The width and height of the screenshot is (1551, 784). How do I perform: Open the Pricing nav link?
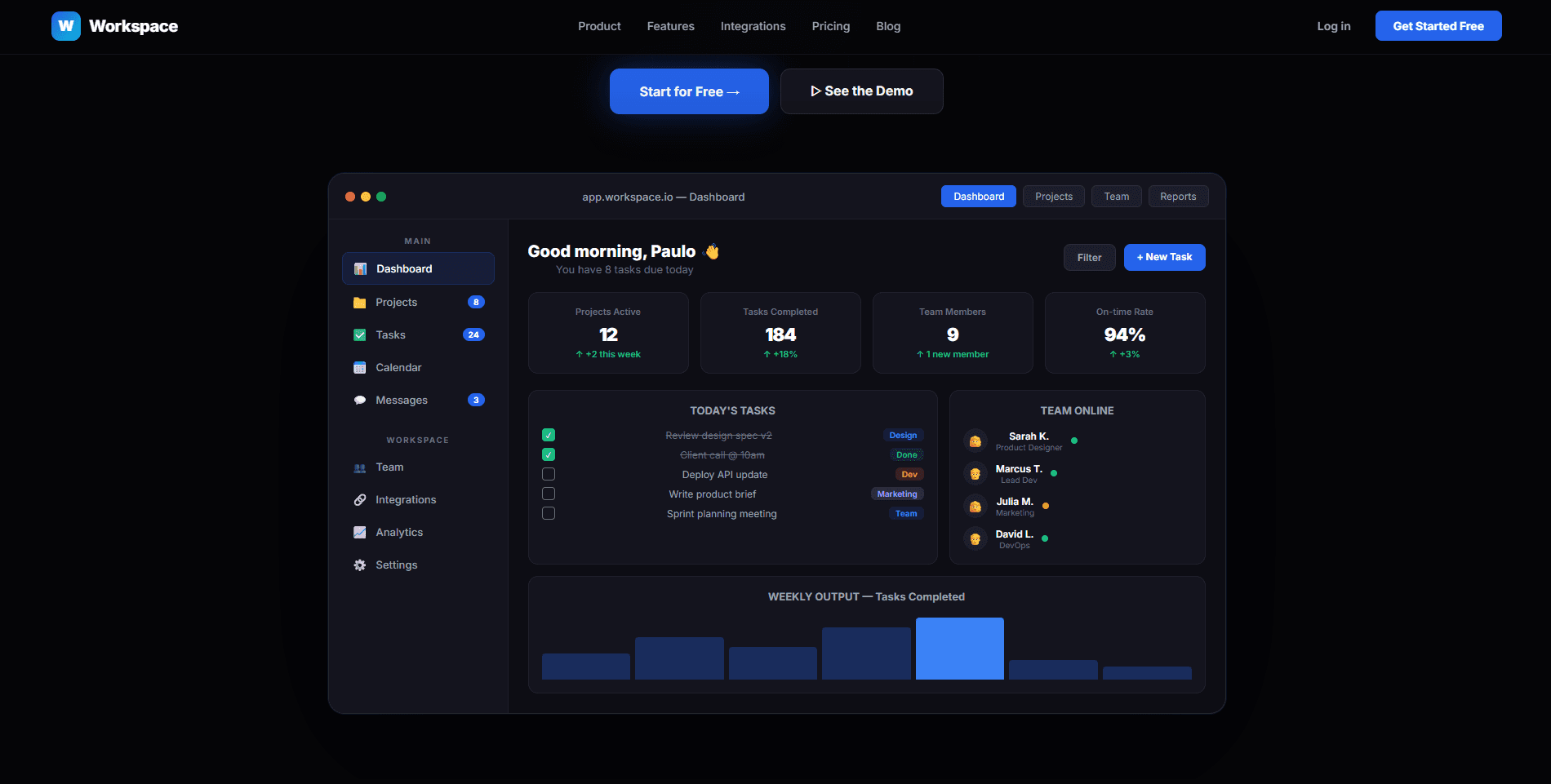click(x=831, y=26)
